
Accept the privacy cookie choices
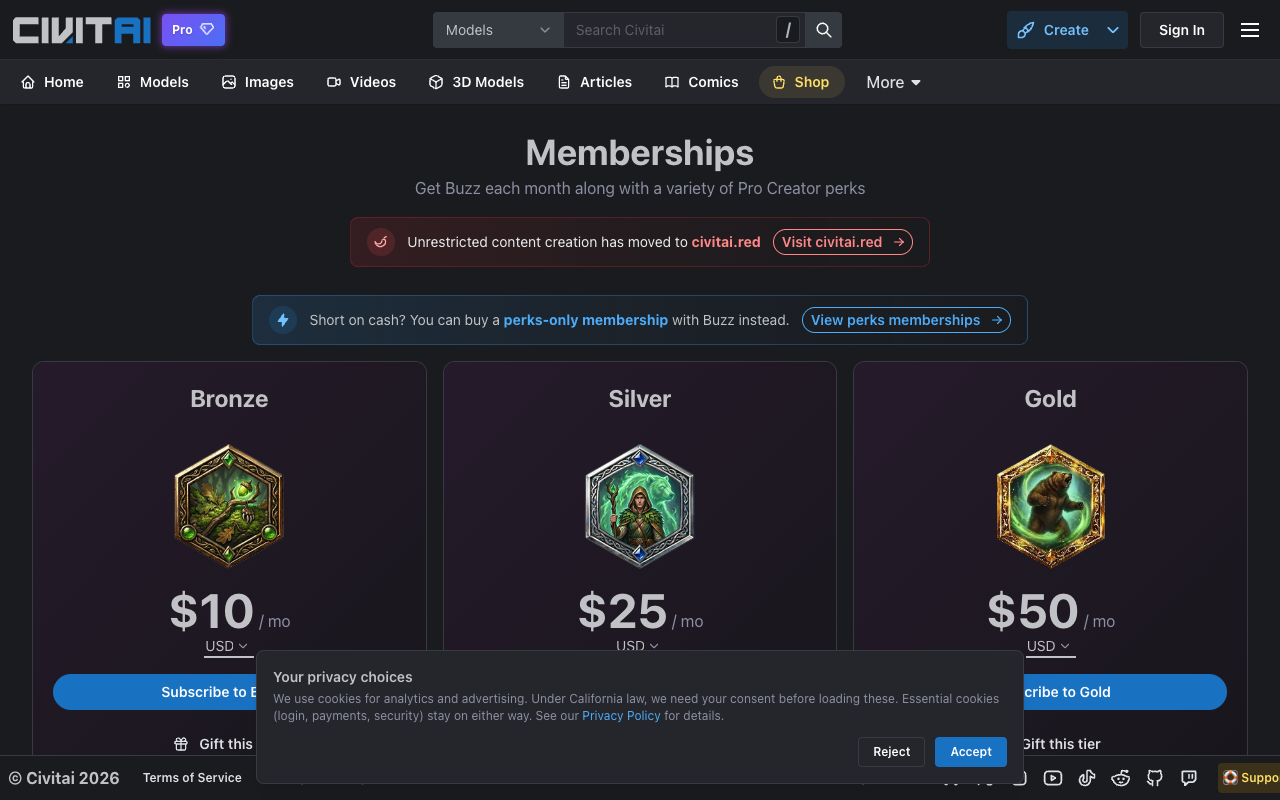[x=971, y=752]
